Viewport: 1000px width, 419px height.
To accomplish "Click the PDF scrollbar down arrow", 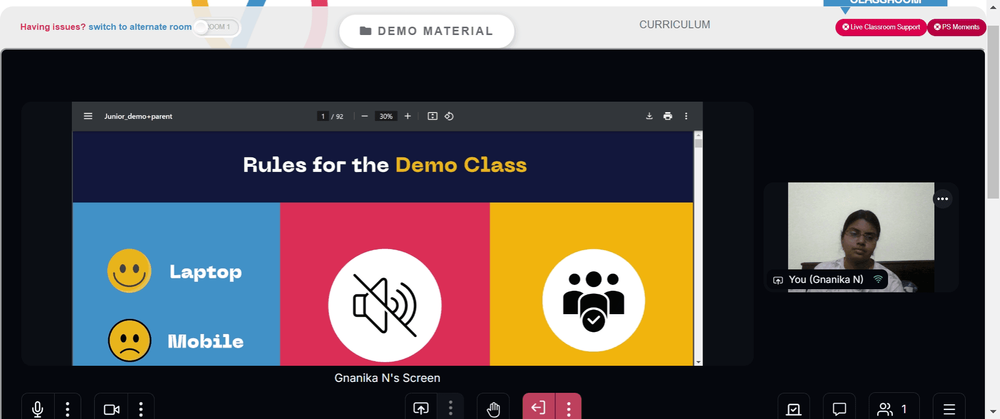I will point(698,362).
